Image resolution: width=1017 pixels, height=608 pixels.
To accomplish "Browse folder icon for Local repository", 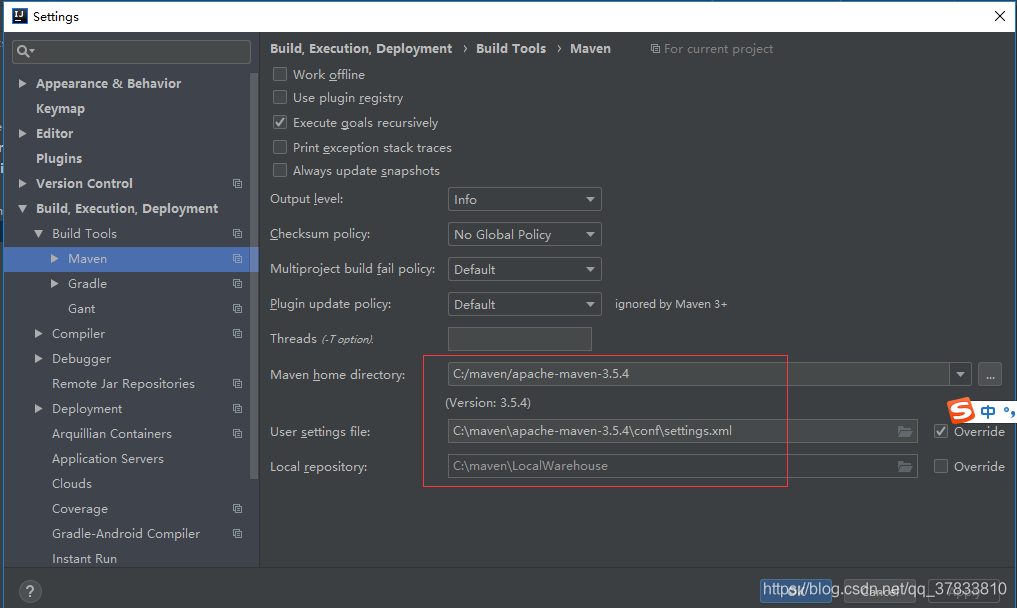I will (x=905, y=467).
